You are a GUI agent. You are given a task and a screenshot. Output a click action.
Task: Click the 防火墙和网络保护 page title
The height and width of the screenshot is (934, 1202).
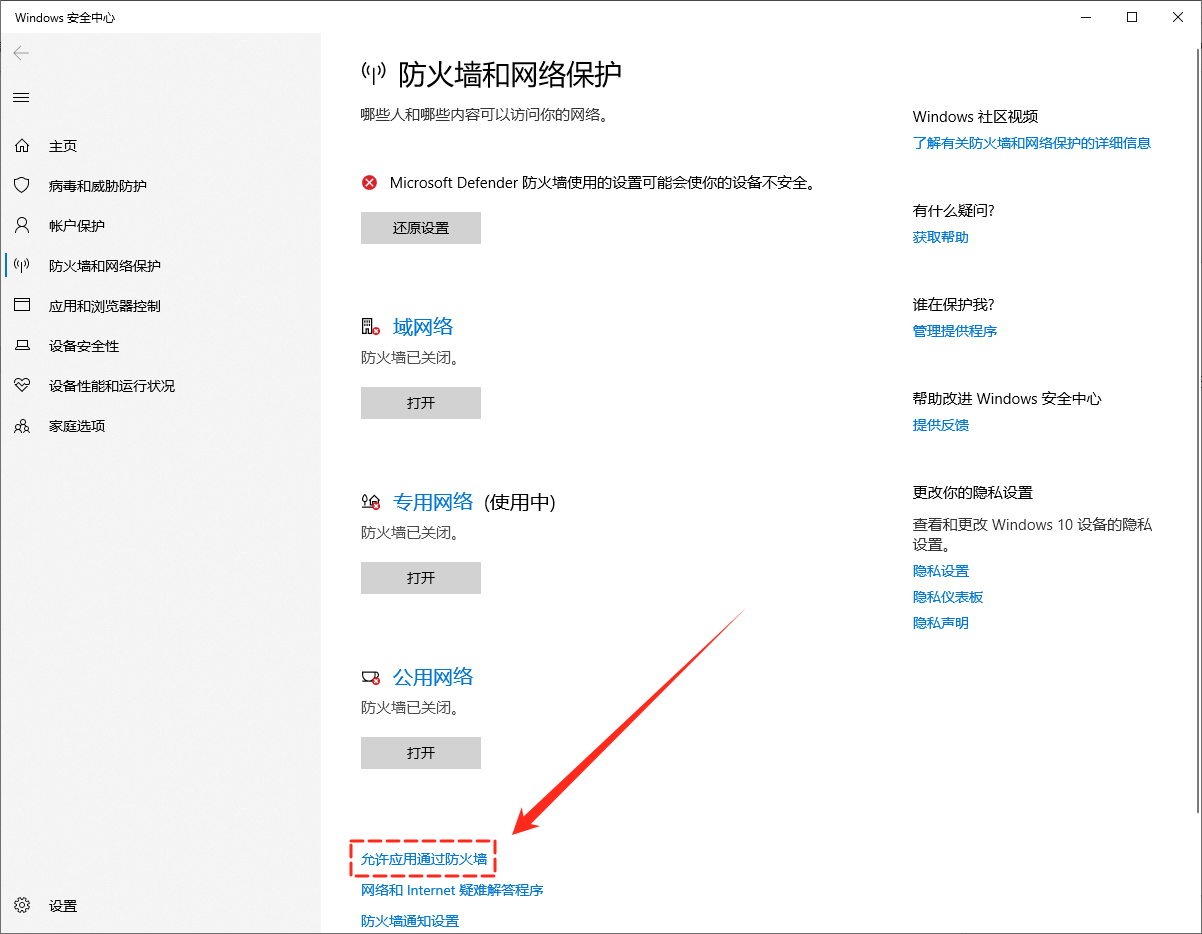coord(510,74)
